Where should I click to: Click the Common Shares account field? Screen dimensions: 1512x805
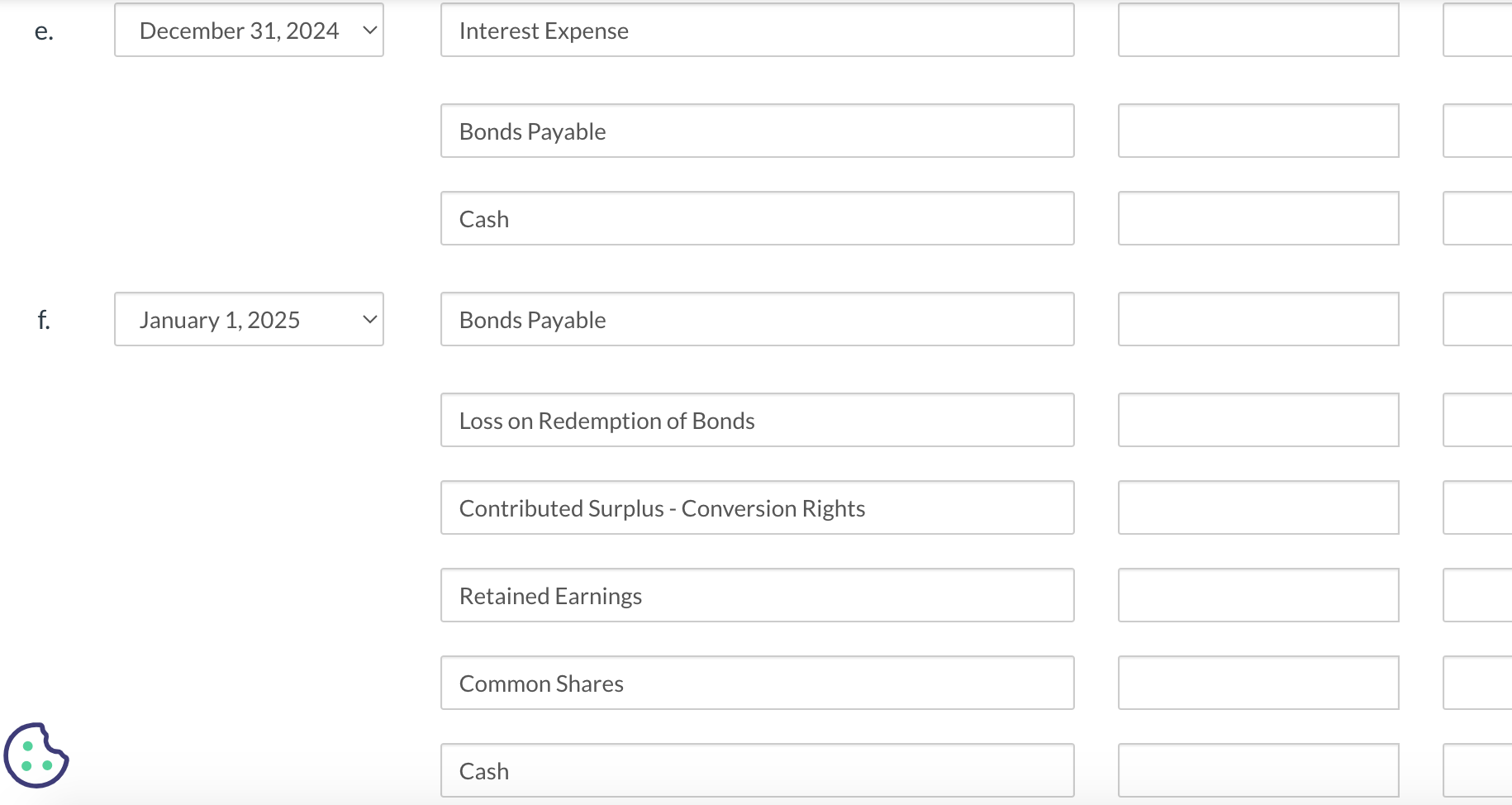pyautogui.click(x=756, y=683)
